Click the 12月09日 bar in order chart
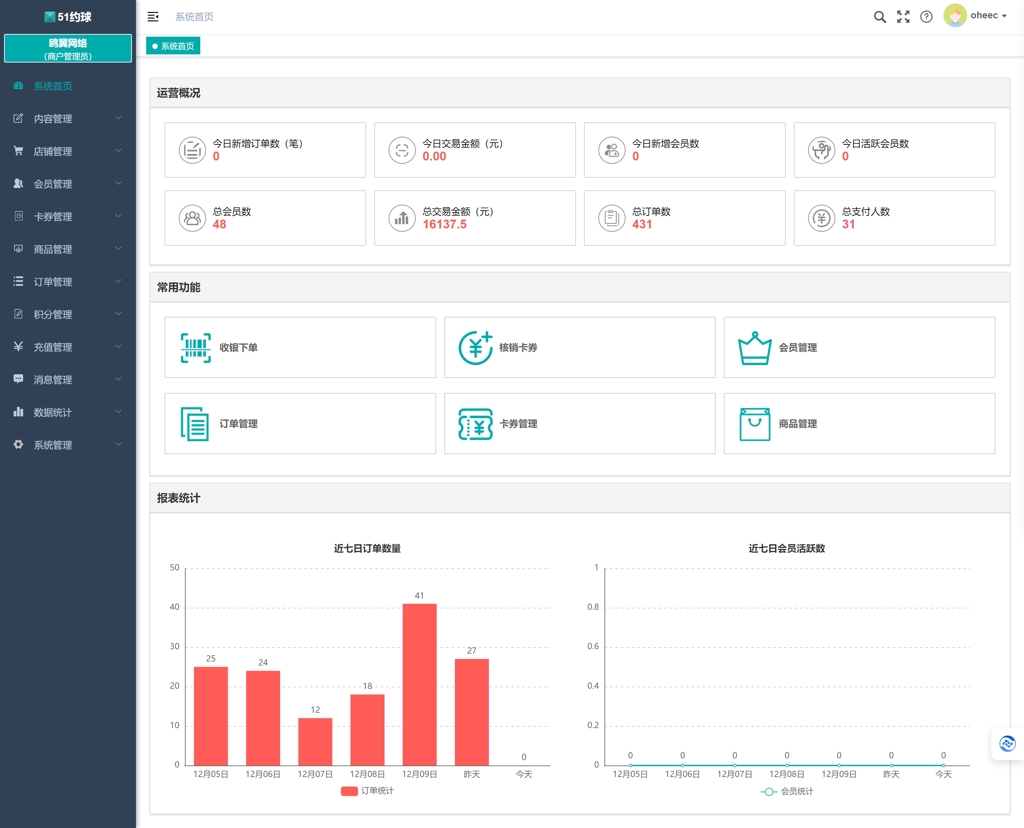This screenshot has width=1024, height=828. click(419, 684)
